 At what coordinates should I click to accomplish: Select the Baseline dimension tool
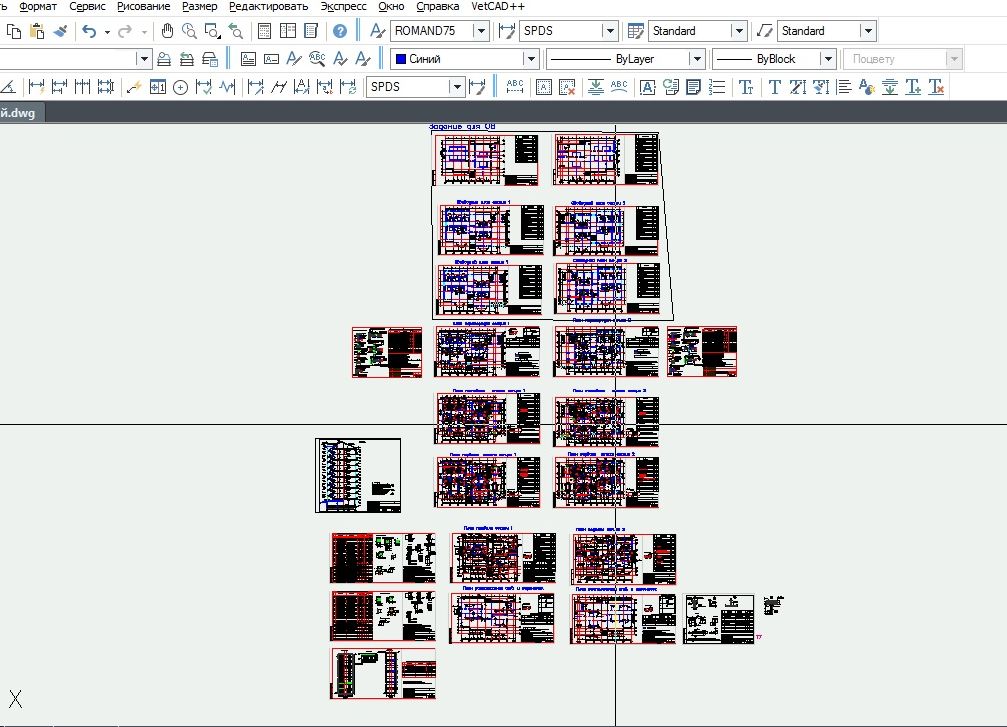(59, 87)
